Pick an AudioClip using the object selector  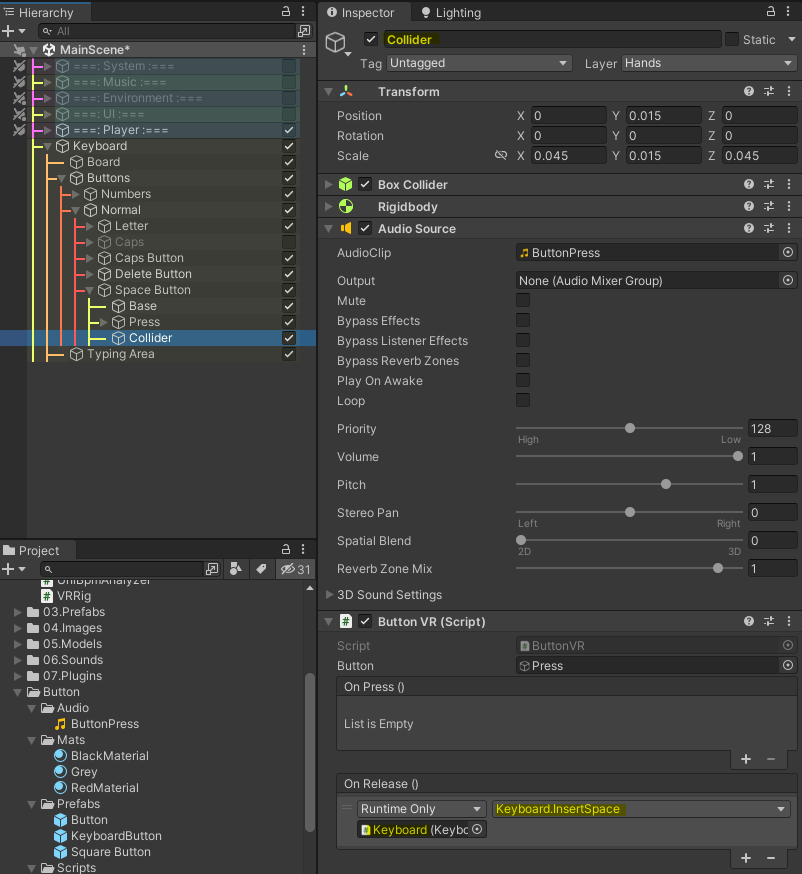point(788,253)
